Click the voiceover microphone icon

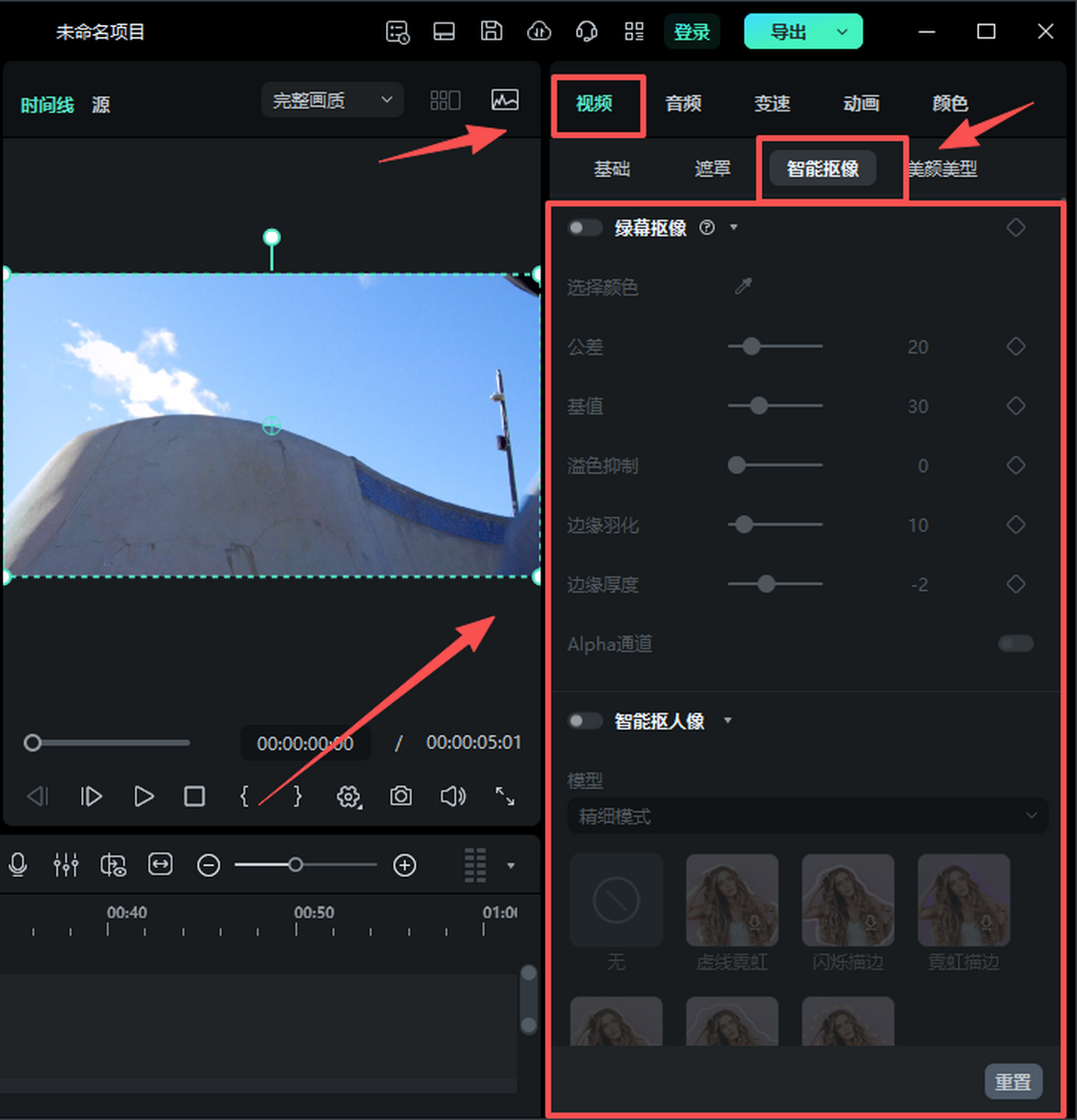pyautogui.click(x=18, y=864)
